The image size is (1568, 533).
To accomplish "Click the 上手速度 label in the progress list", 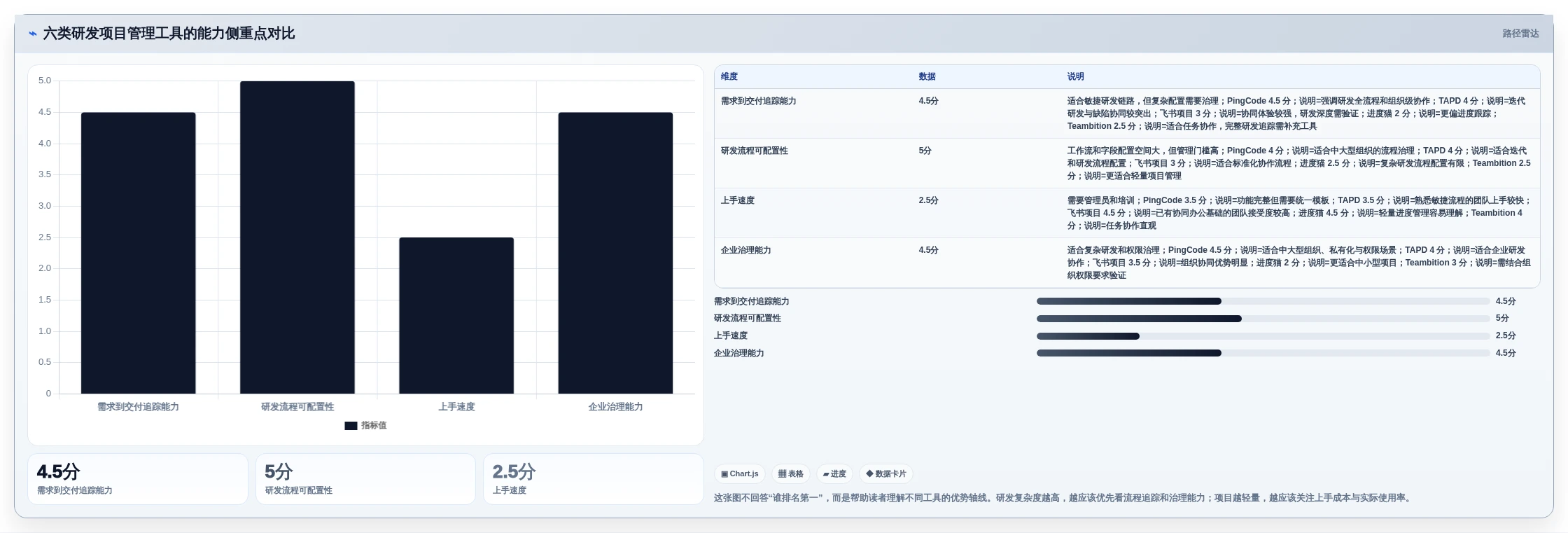I will pos(731,336).
